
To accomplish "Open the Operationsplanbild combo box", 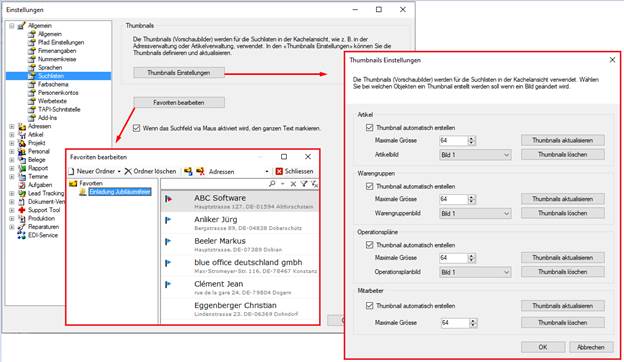I will (475, 272).
